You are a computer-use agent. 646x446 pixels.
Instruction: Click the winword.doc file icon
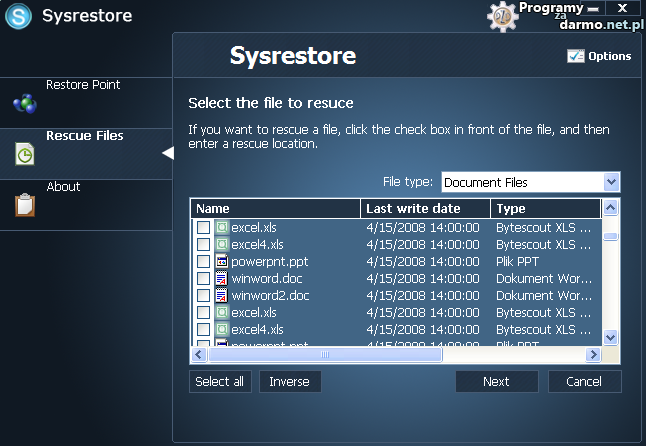coord(222,279)
